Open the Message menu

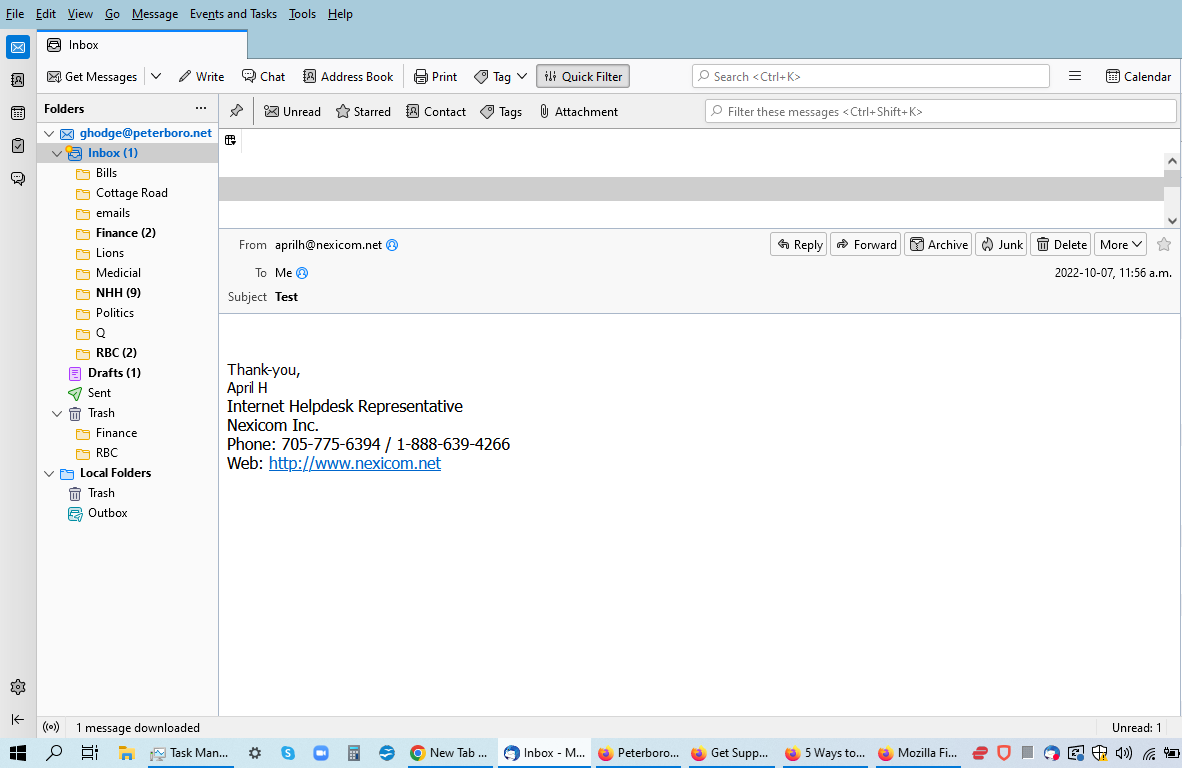(155, 14)
